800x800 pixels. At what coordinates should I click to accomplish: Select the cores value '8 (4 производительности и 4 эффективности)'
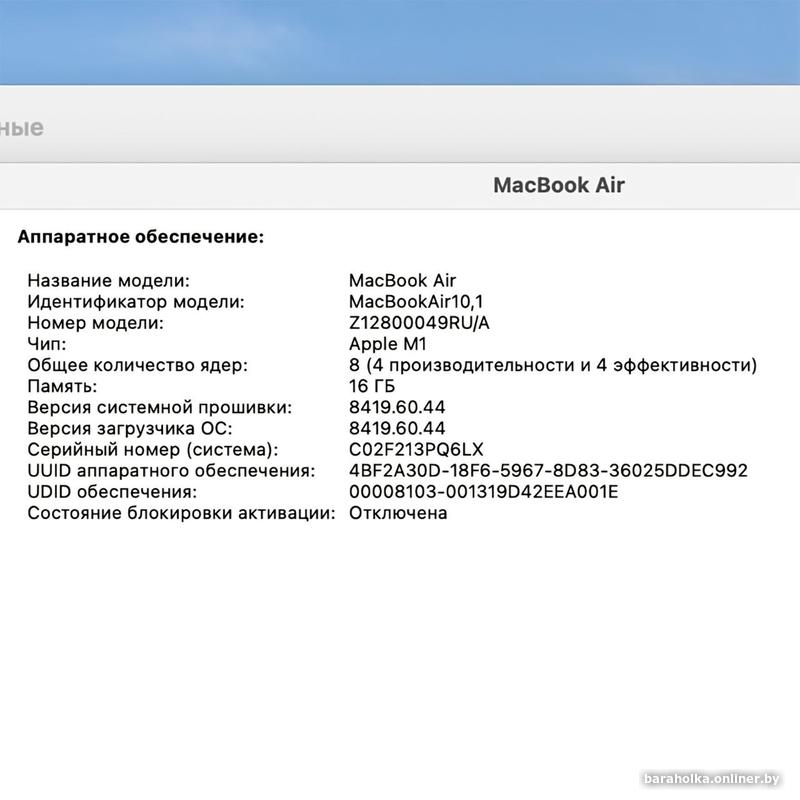tap(553, 365)
